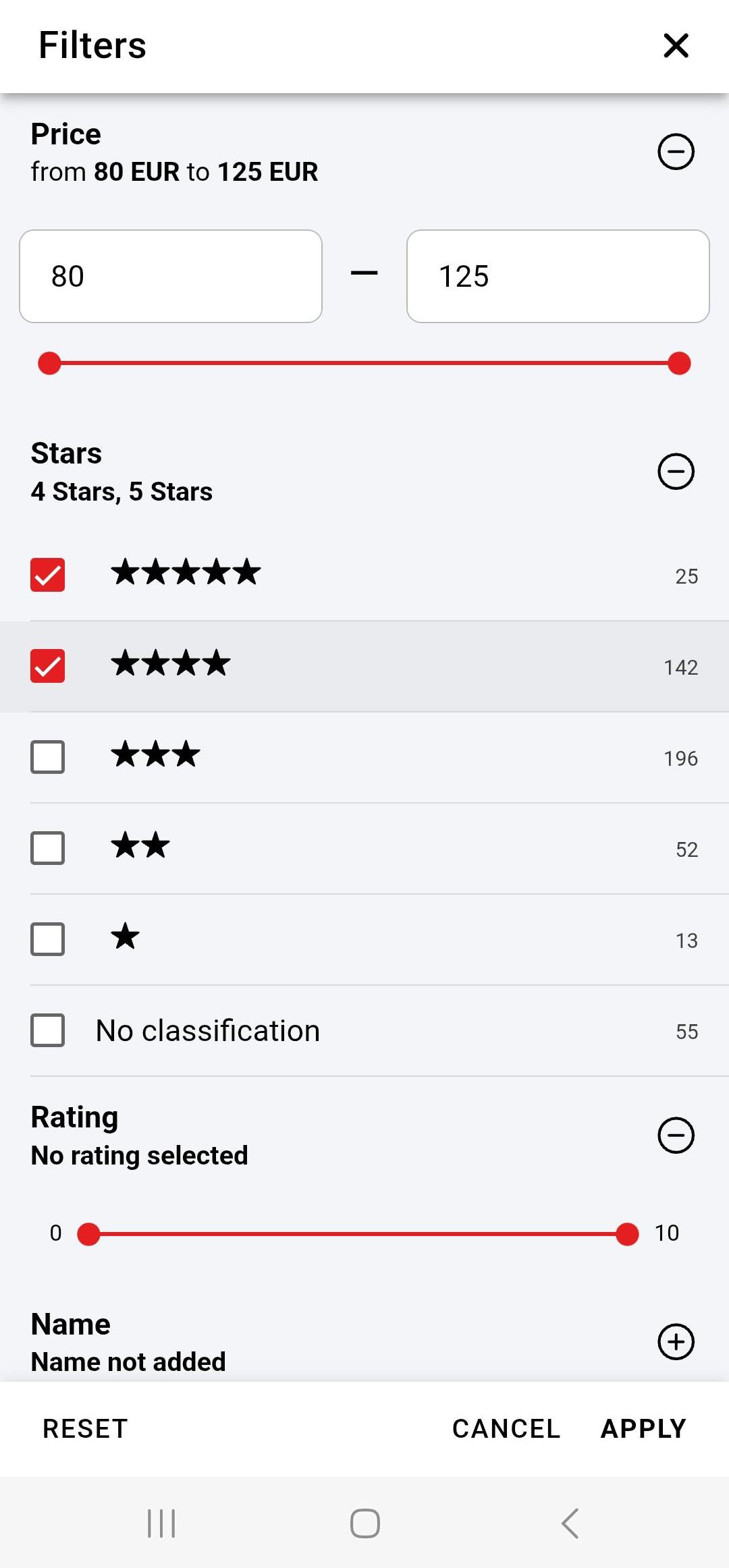Viewport: 729px width, 1568px height.
Task: Collapse the Price filter section
Action: click(676, 152)
